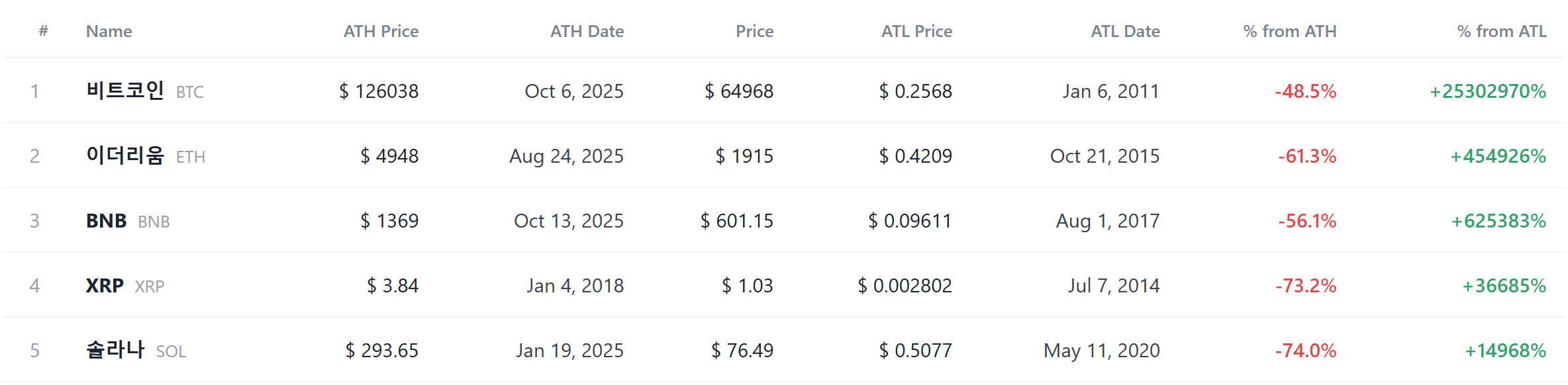1568x385 pixels.
Task: Click Ethereum's -61.3% from ATH value
Action: point(1307,156)
